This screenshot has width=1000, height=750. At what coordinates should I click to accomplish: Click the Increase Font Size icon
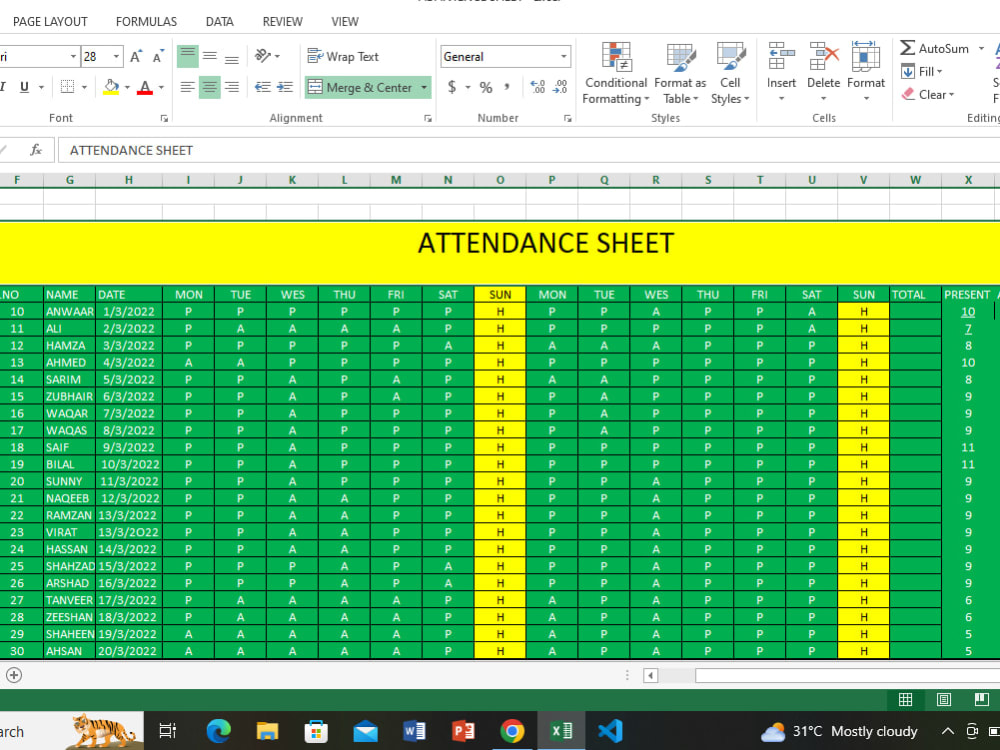pyautogui.click(x=136, y=57)
